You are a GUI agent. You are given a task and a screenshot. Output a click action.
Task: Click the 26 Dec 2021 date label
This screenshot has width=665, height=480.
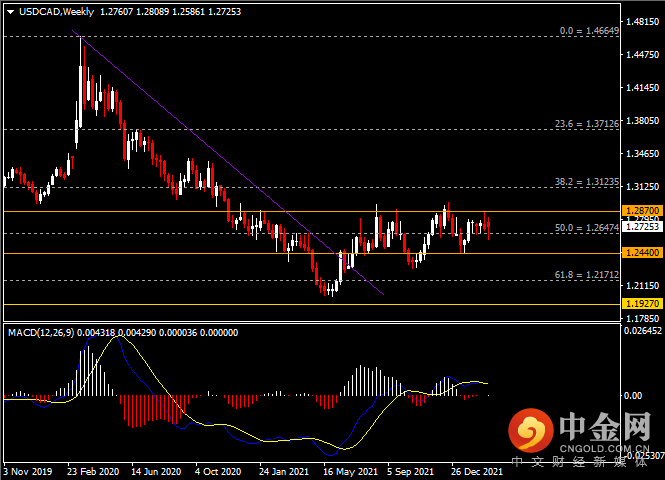[x=477, y=472]
